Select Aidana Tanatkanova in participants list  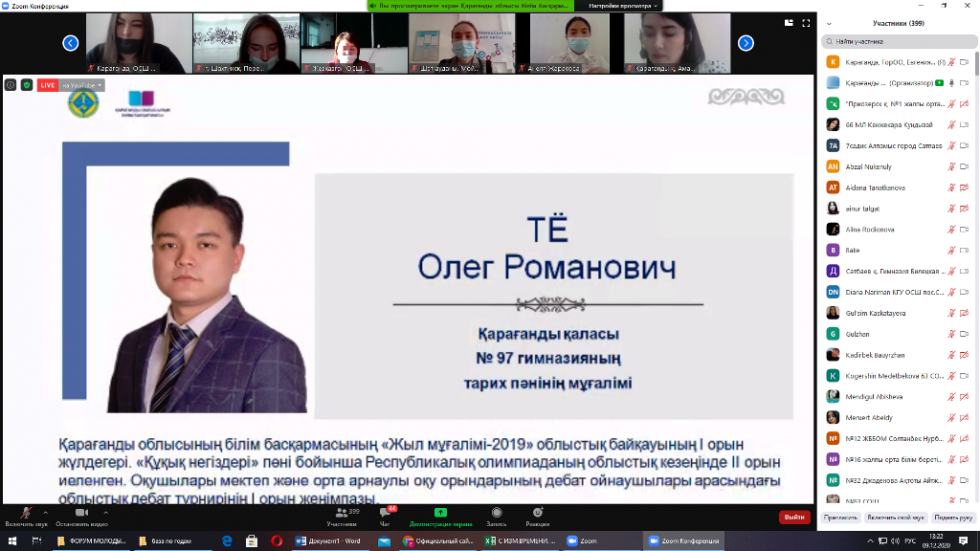874,187
